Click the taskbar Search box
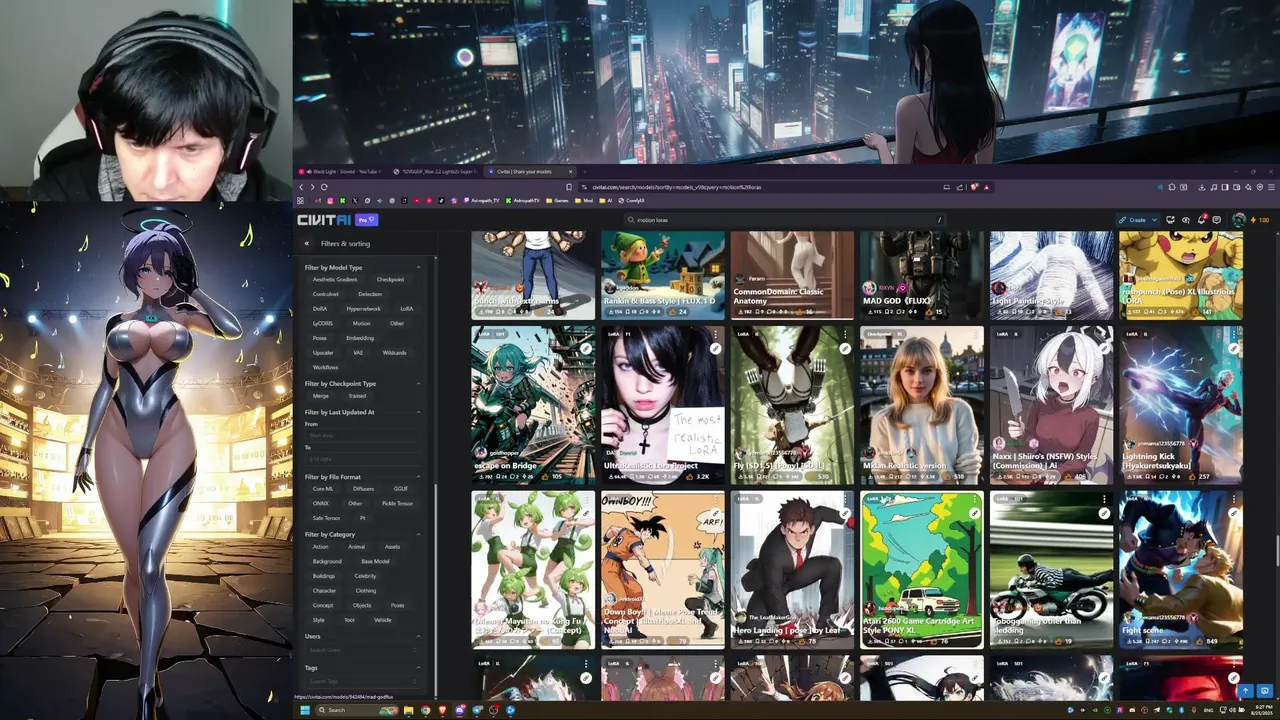The height and width of the screenshot is (720, 1280). coord(357,710)
